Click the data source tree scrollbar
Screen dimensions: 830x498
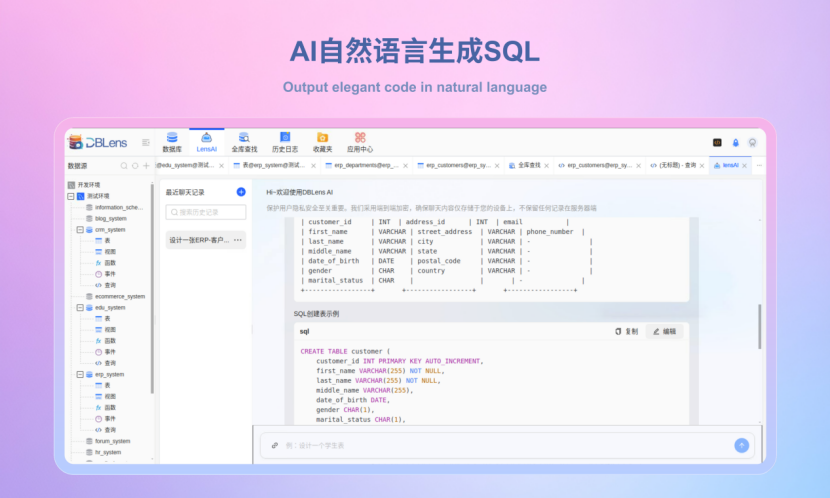[x=152, y=288]
